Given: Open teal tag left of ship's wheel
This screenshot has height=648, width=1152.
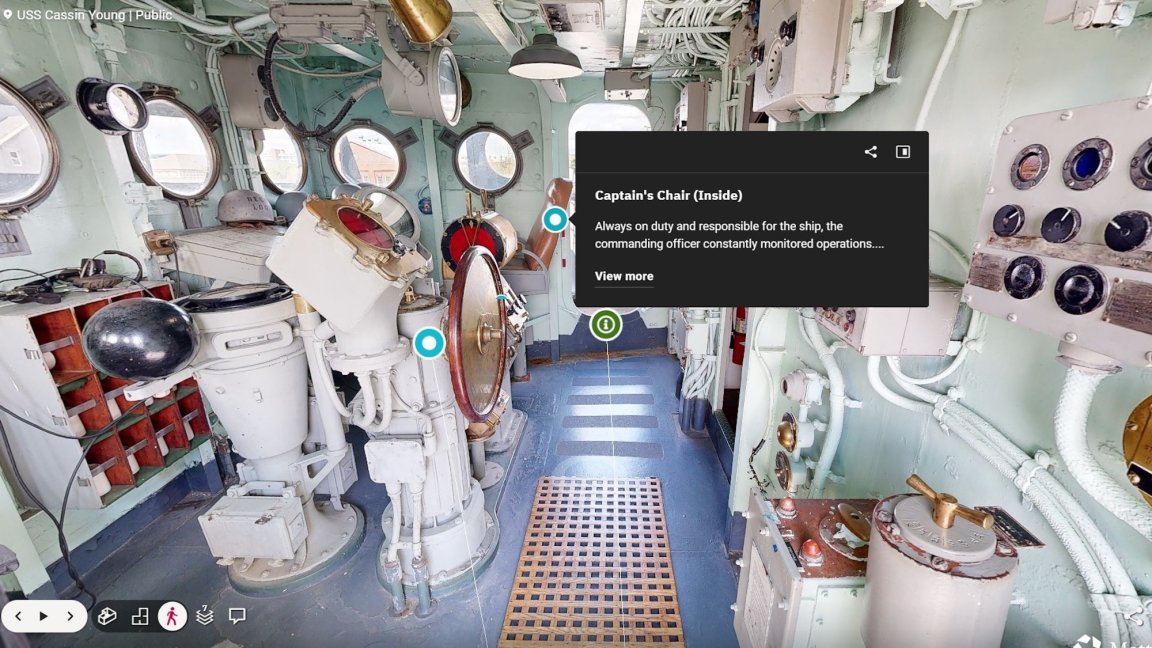Looking at the screenshot, I should 429,344.
